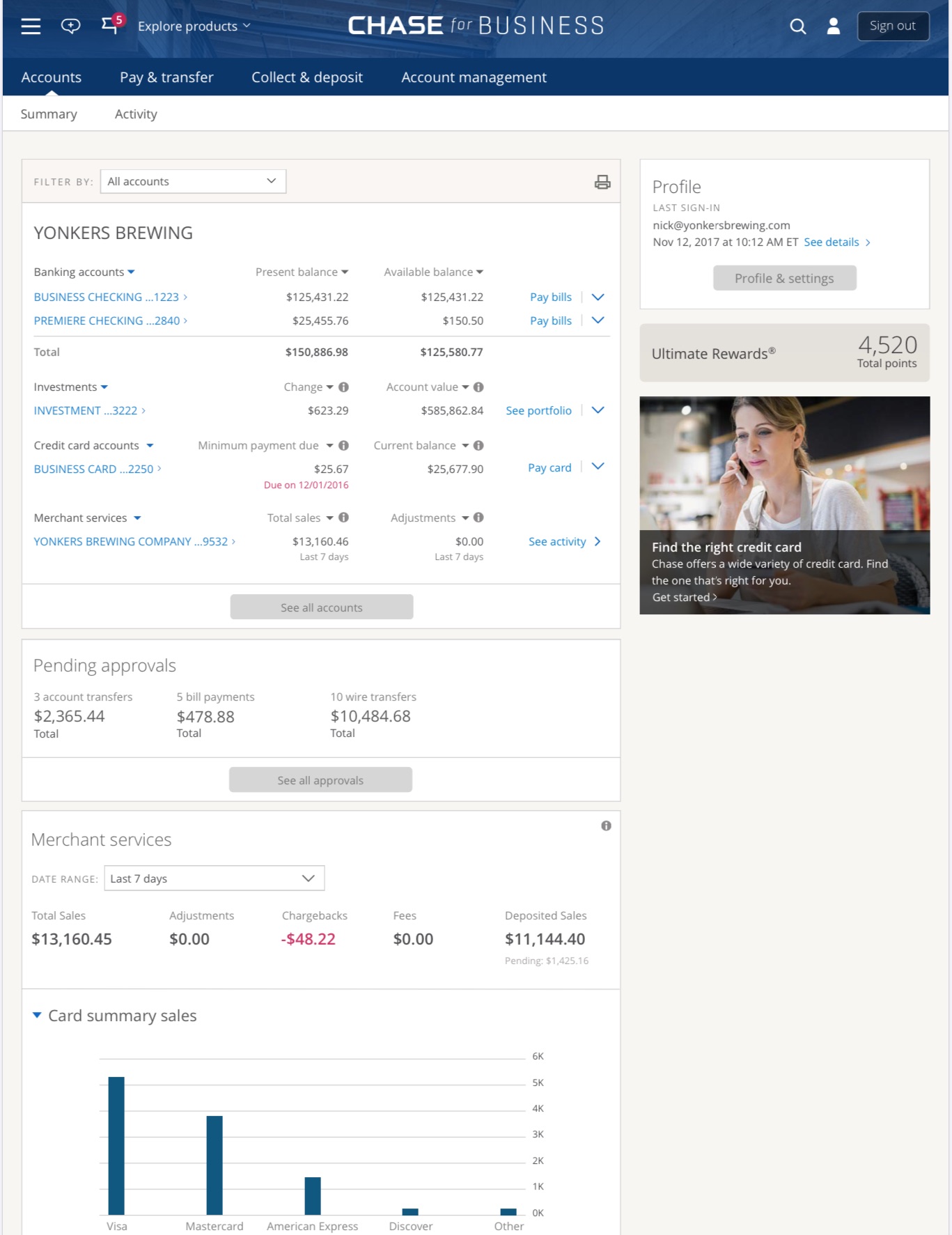Go to the Accounts main tab
Screen dimensions: 952x1235
tap(52, 77)
